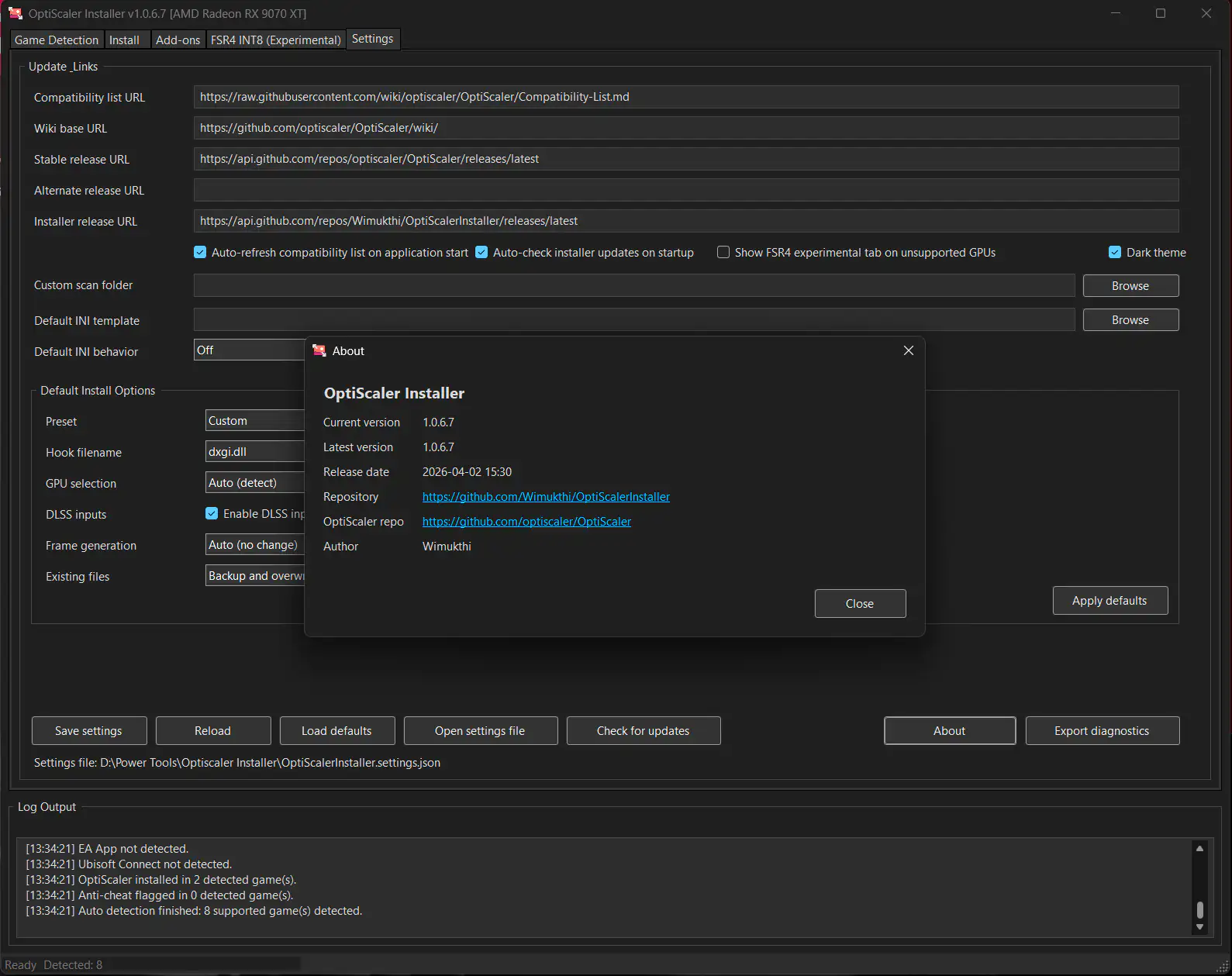
Task: Browse for Custom scan folder
Action: (x=1130, y=285)
